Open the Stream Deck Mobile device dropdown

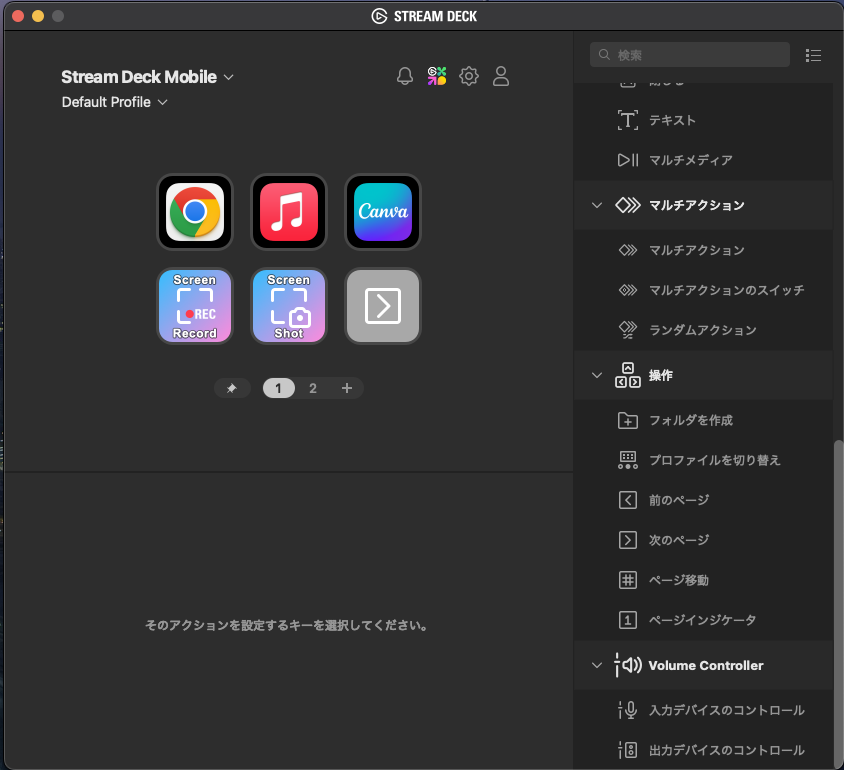[x=147, y=77]
